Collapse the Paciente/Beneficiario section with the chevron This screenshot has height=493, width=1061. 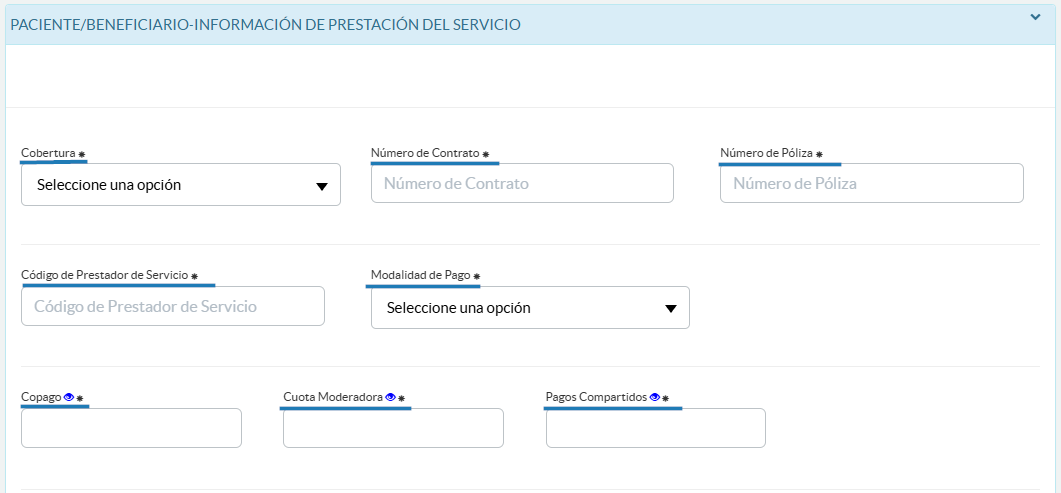click(x=1036, y=17)
